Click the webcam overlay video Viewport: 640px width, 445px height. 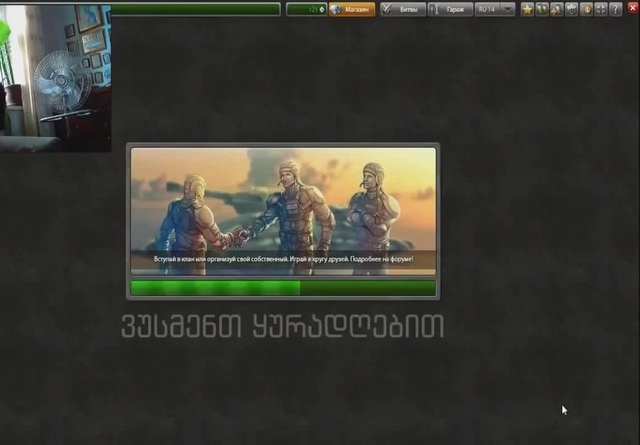click(x=56, y=78)
